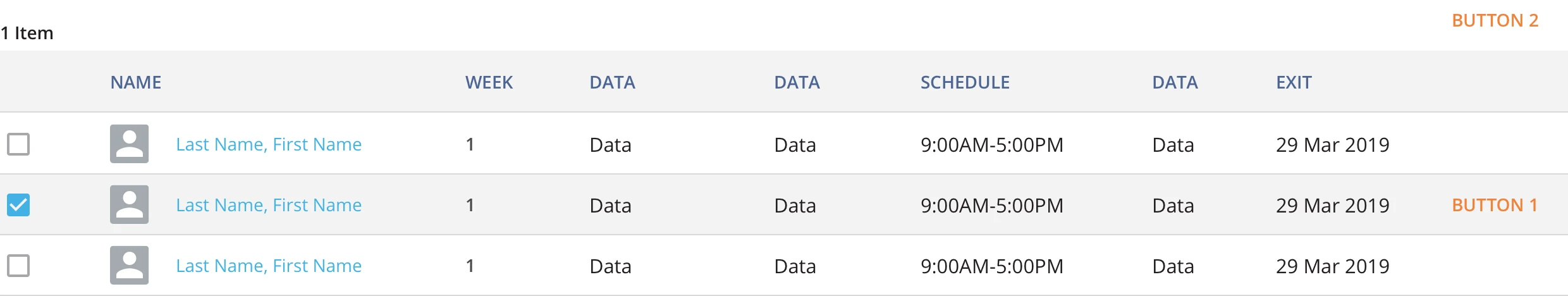
Task: Uncheck the selected second row checkbox
Action: point(18,205)
